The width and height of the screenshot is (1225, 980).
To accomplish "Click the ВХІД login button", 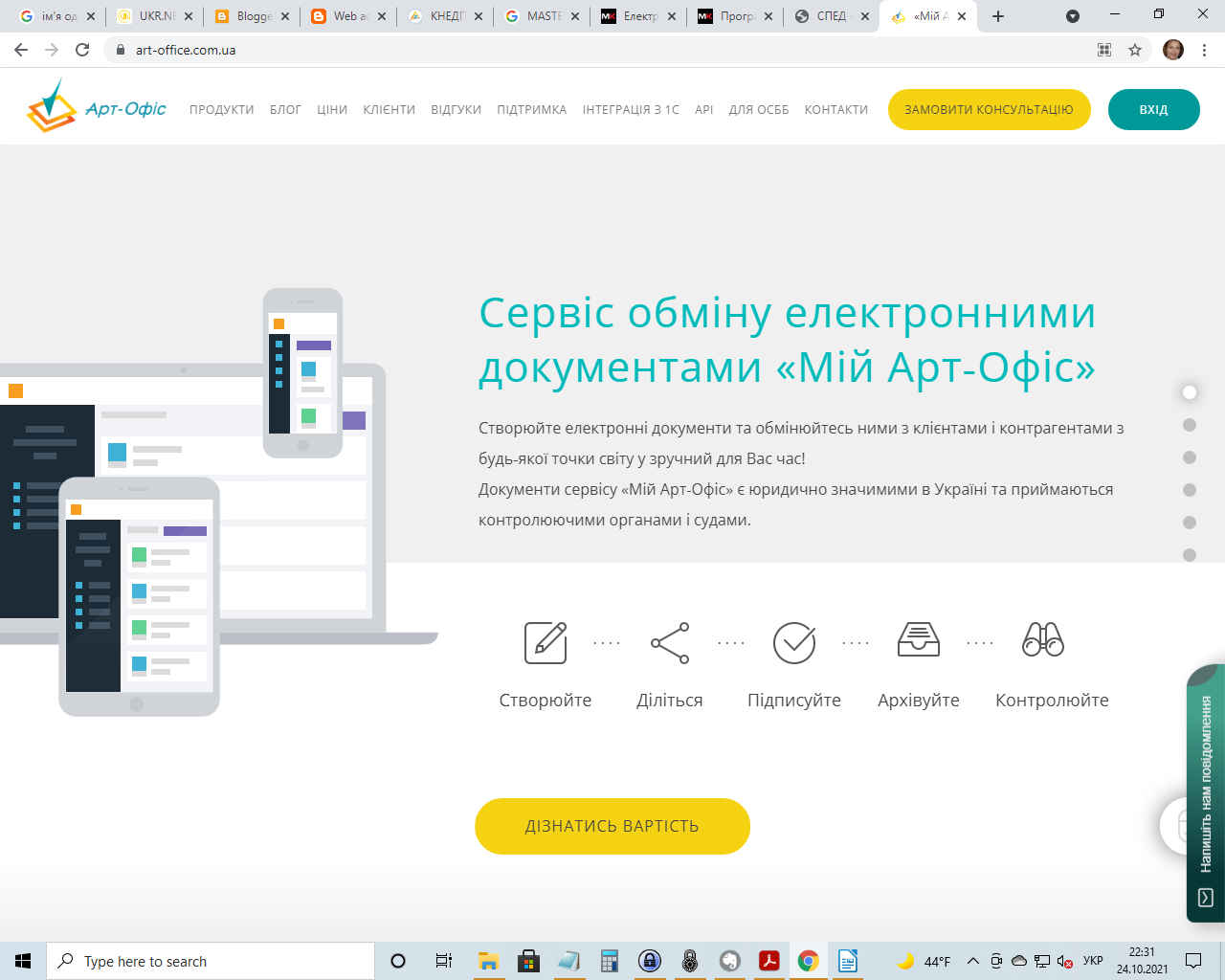I will click(x=1154, y=109).
